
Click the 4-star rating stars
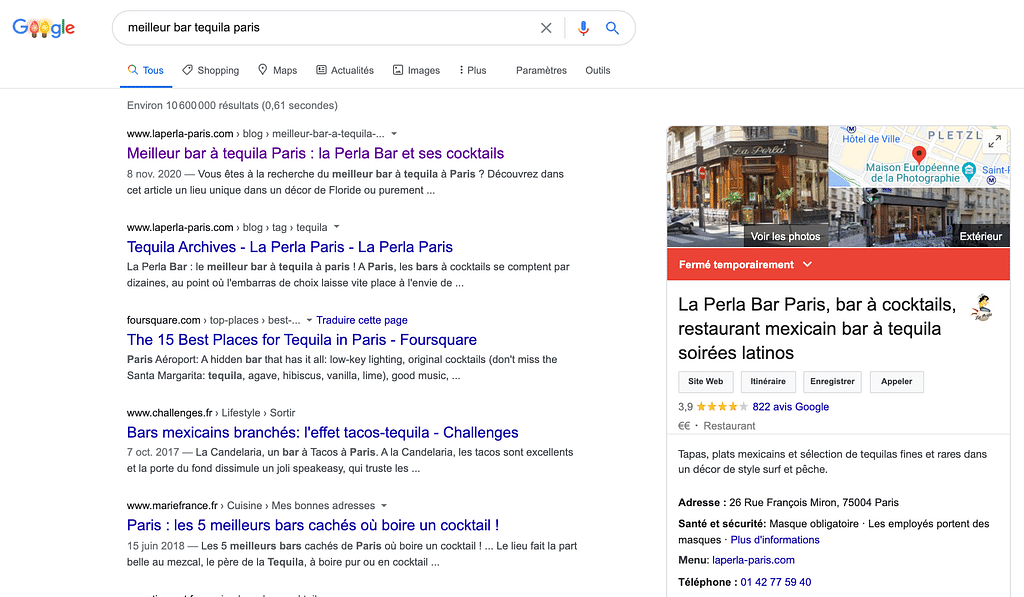pyautogui.click(x=721, y=407)
